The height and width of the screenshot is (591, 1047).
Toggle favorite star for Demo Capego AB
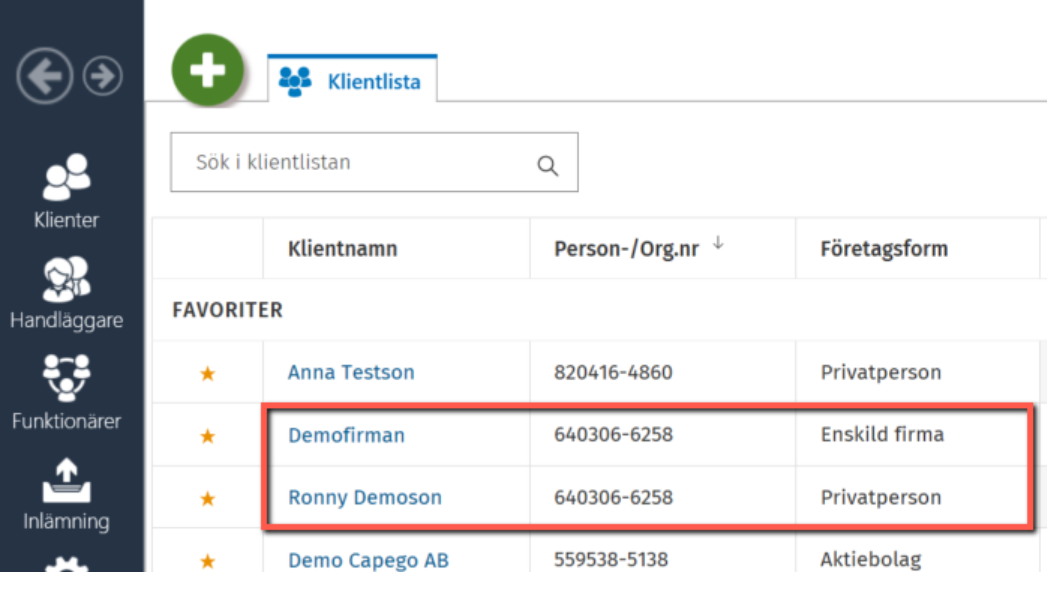click(208, 561)
